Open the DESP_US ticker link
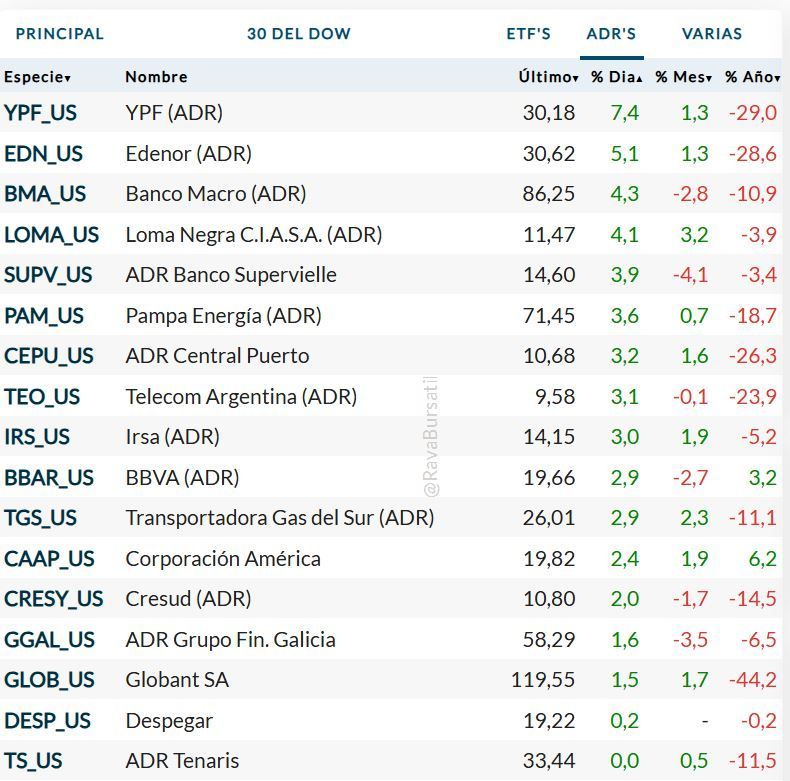Viewport: 790px width, 781px height. pos(47,721)
